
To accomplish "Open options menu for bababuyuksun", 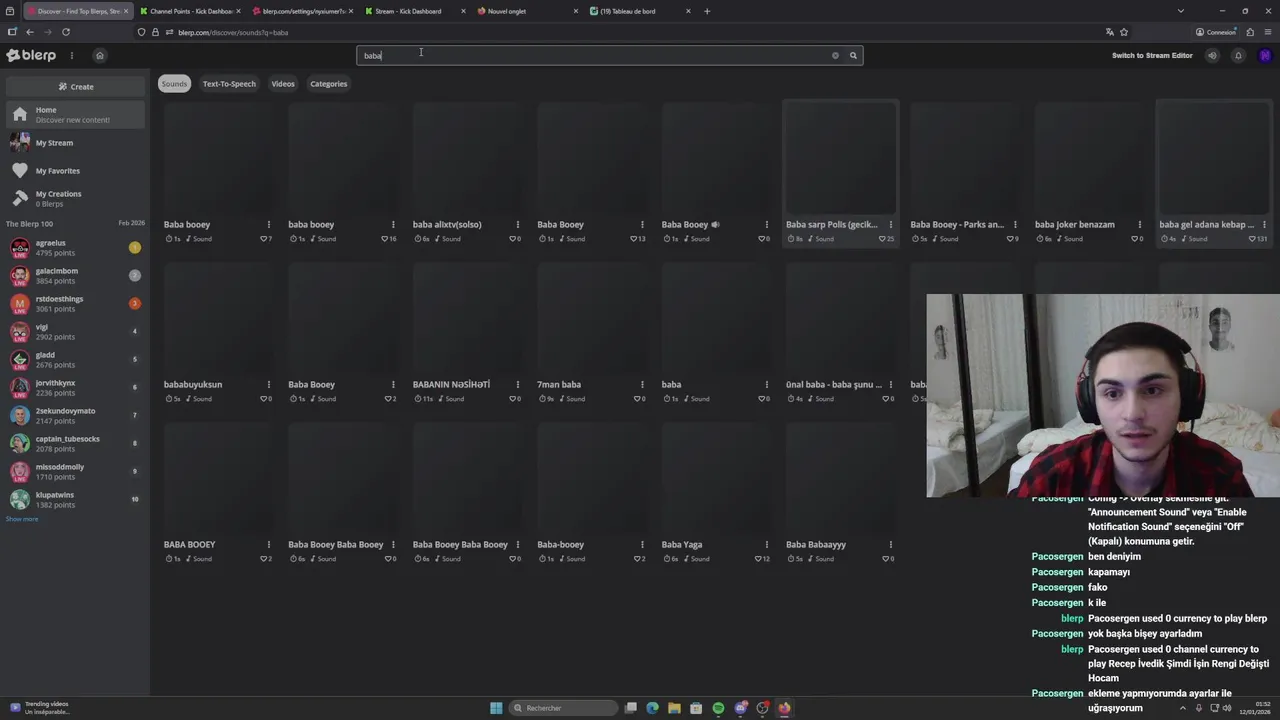I will [x=268, y=384].
